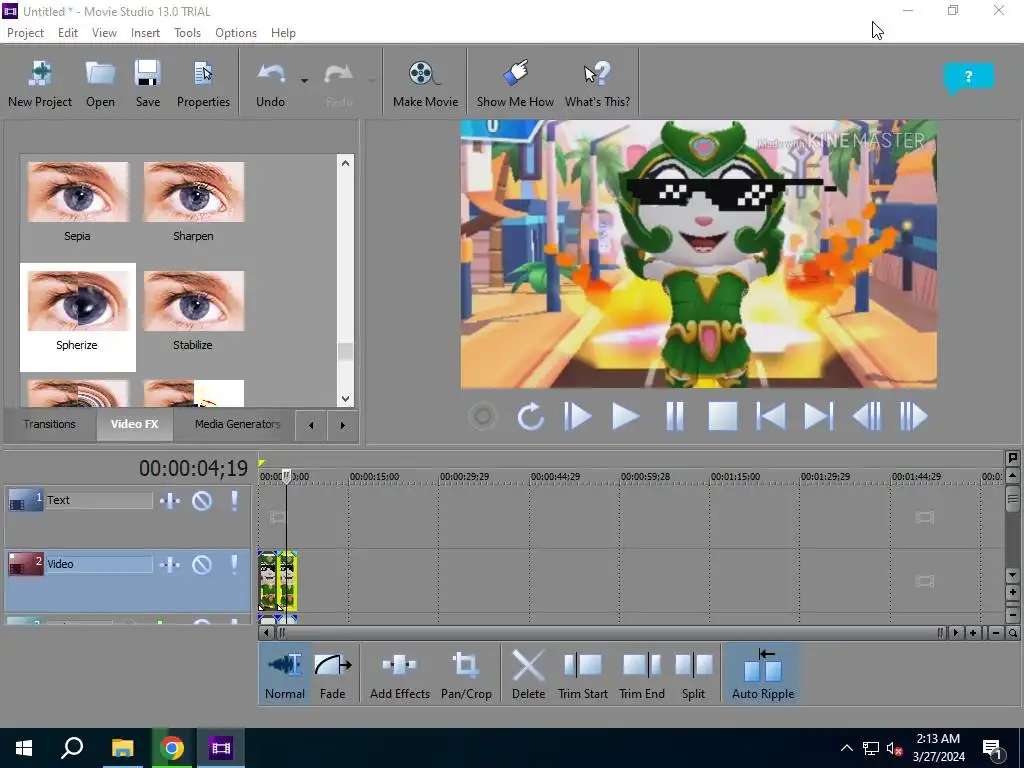Open a project file with Open
The height and width of the screenshot is (768, 1024).
tap(100, 84)
